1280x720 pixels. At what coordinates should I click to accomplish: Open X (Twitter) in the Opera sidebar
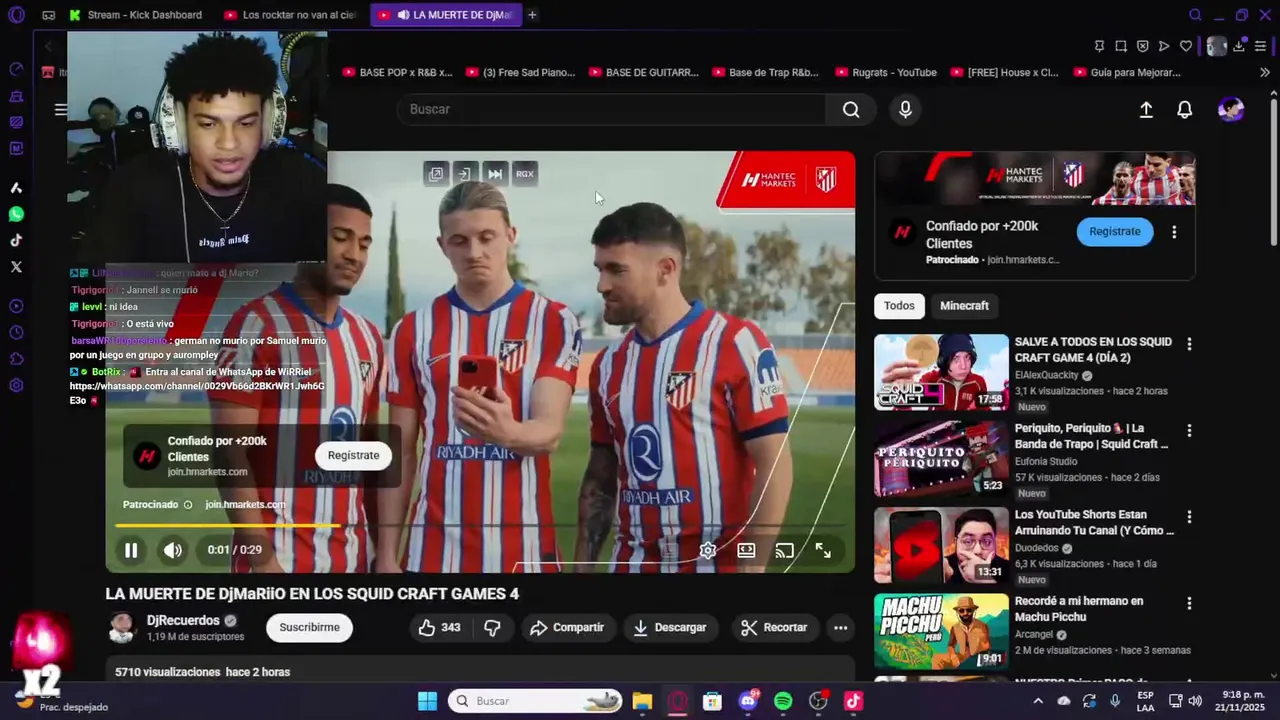click(x=16, y=266)
